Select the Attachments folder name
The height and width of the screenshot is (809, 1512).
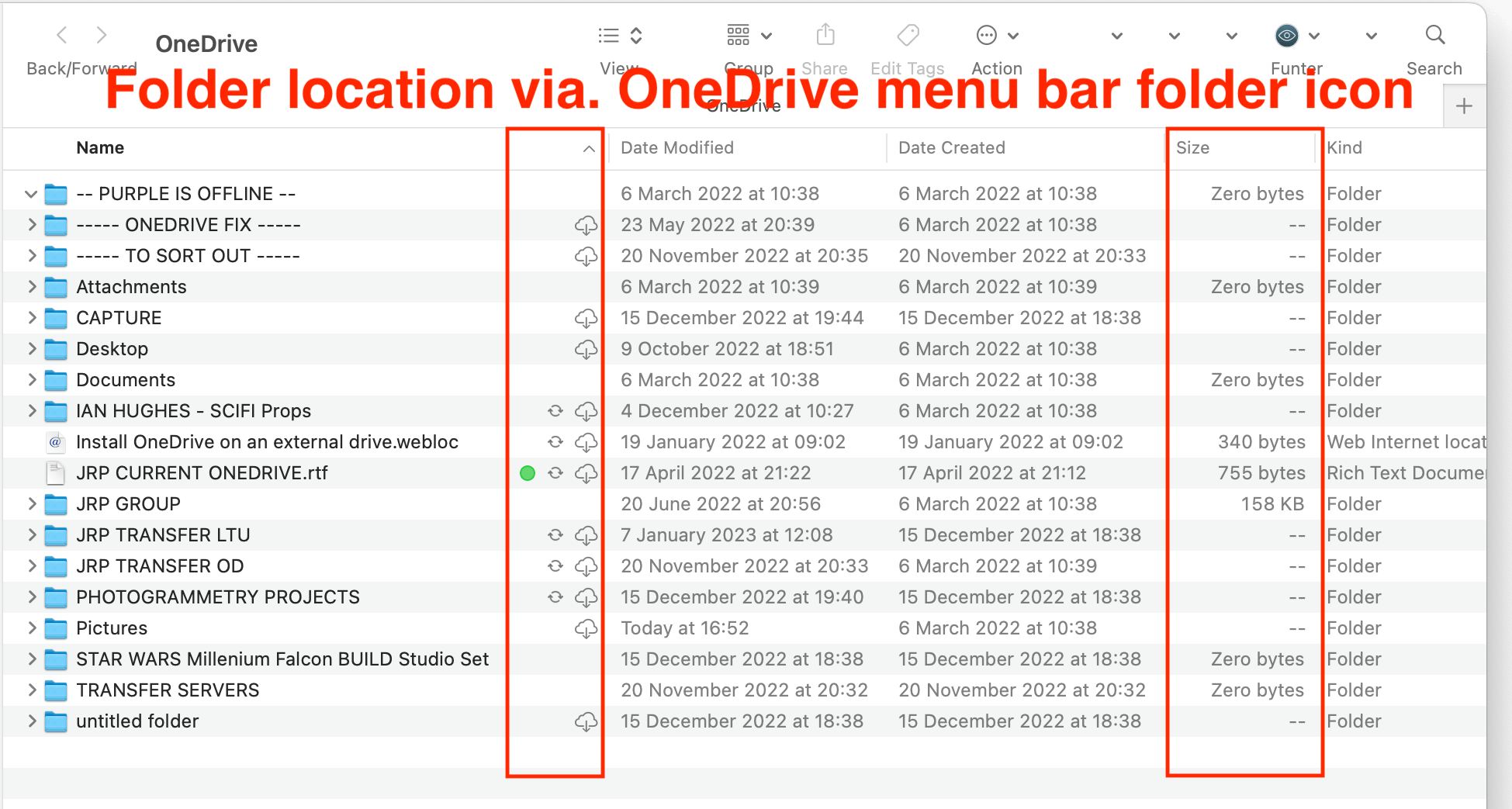131,287
